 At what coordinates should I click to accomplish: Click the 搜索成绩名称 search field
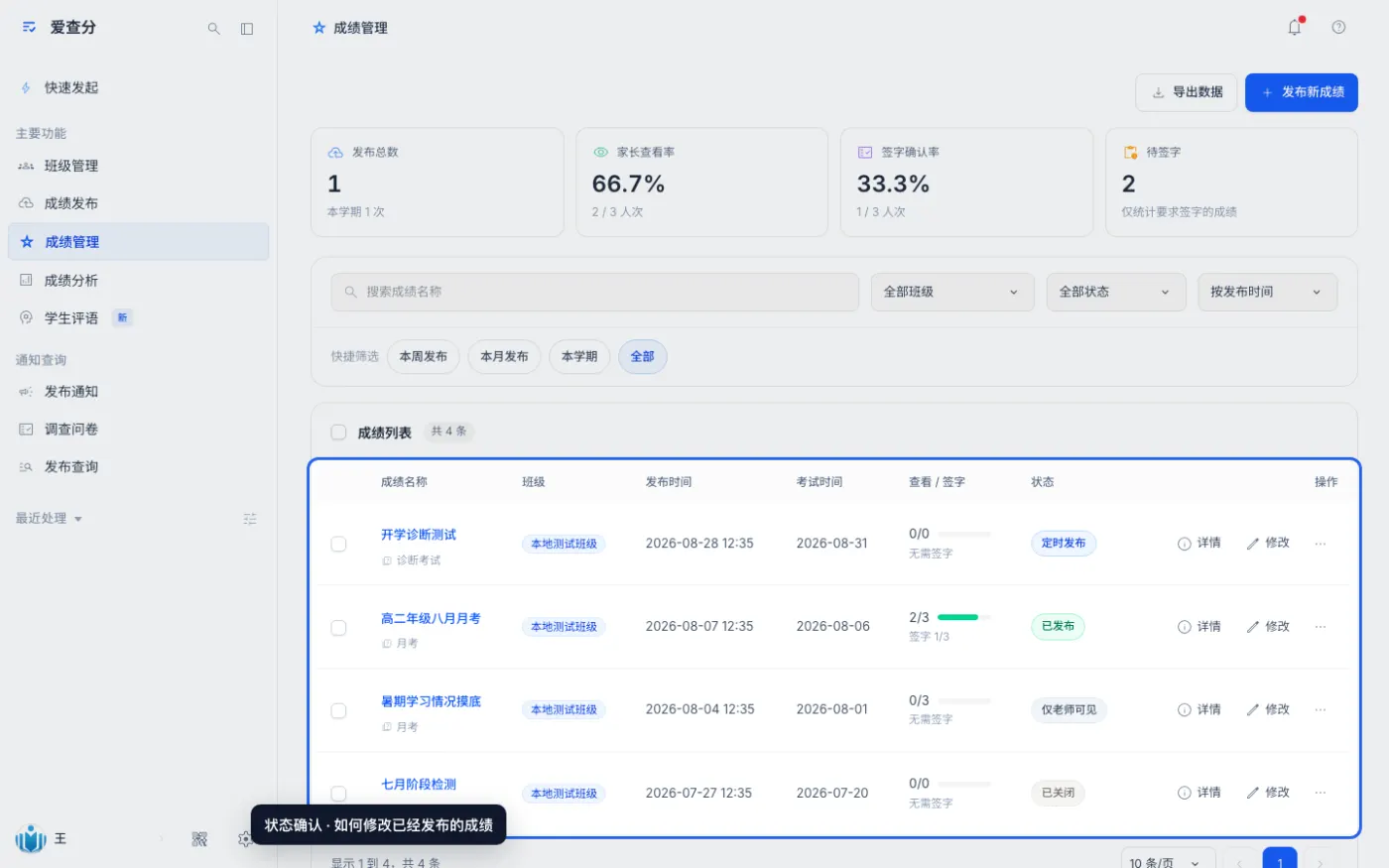pos(595,292)
